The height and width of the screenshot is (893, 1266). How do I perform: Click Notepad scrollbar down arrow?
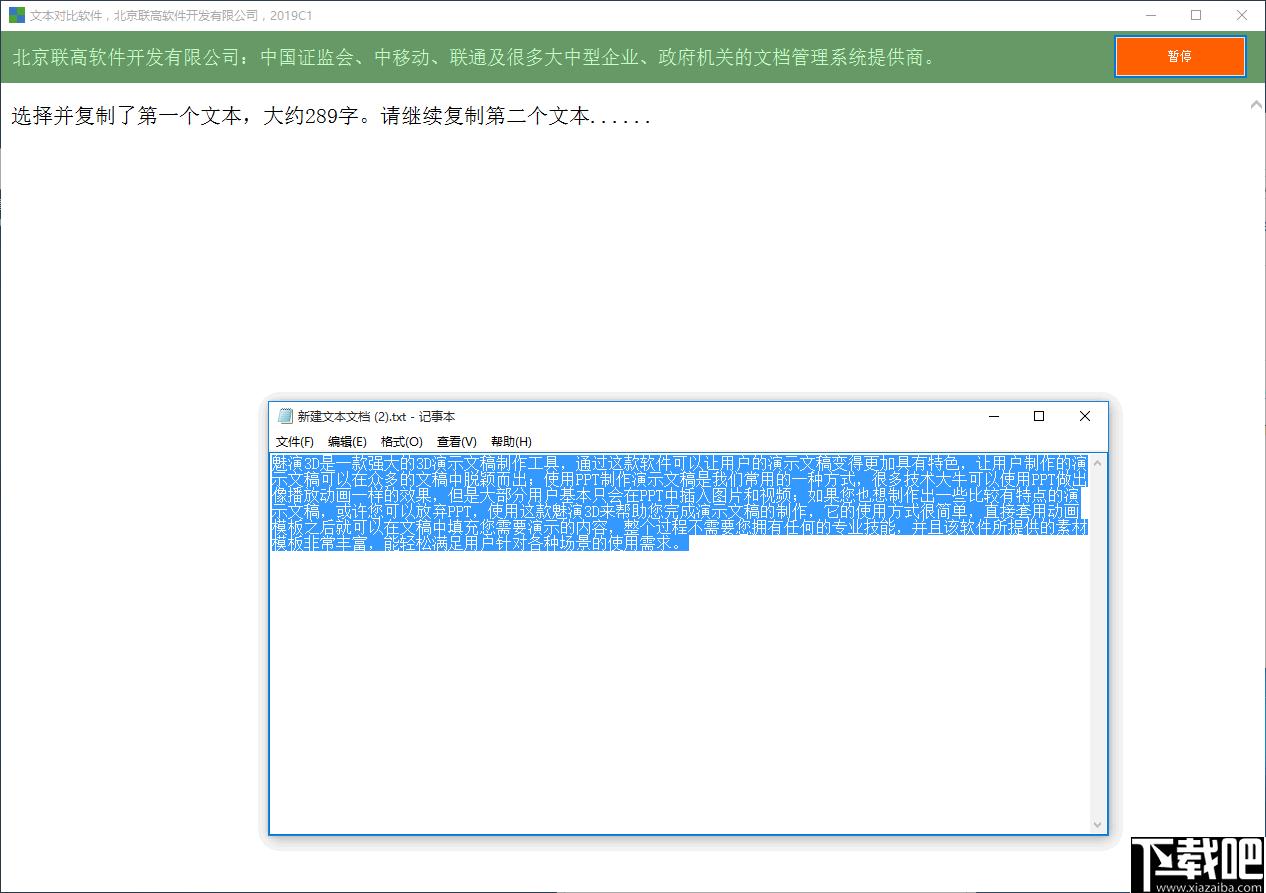click(1098, 825)
